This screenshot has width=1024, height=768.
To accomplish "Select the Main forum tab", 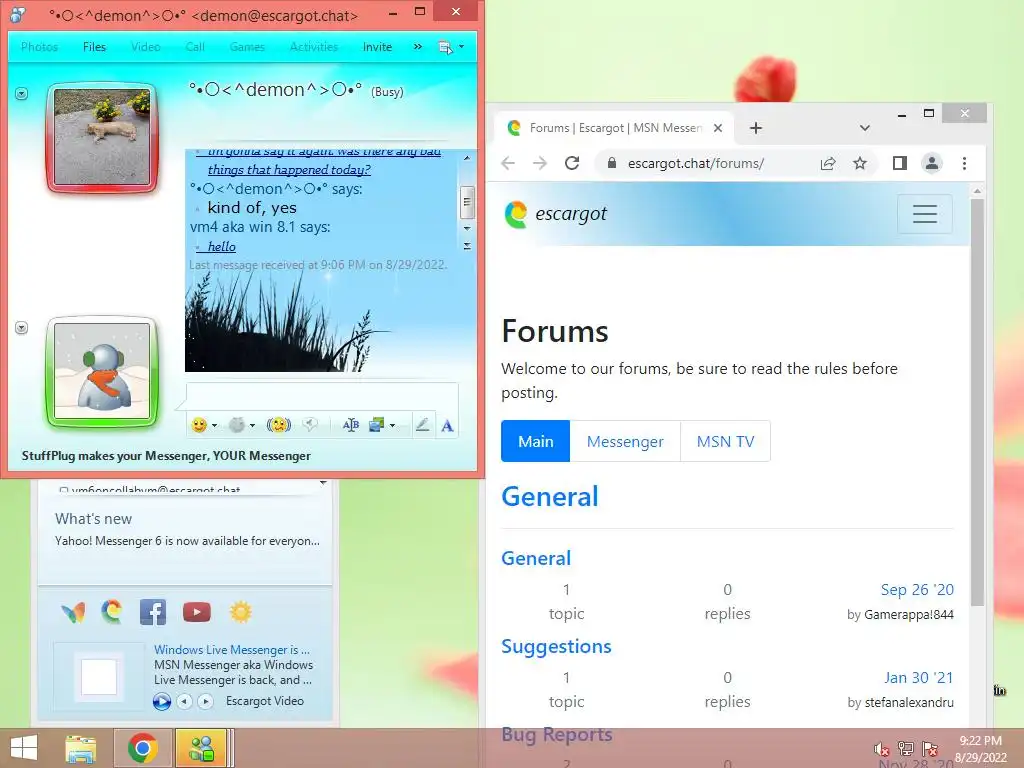I will 536,441.
